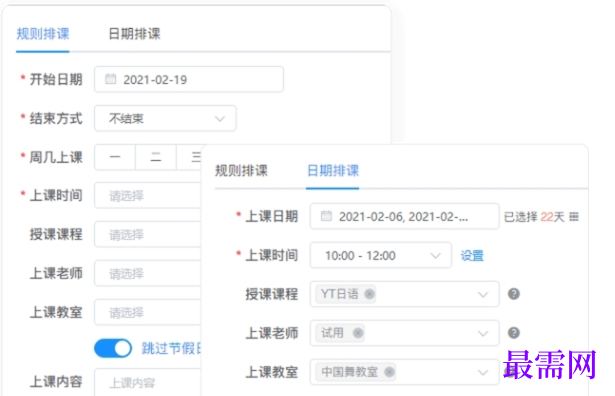Expand the 上课老师 dropdown arrow in front panel
The image size is (615, 396).
(483, 334)
